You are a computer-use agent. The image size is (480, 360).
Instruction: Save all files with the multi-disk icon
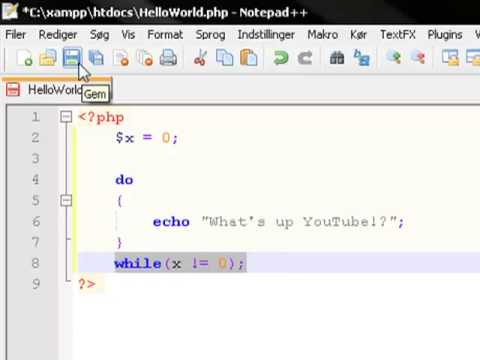pyautogui.click(x=96, y=58)
